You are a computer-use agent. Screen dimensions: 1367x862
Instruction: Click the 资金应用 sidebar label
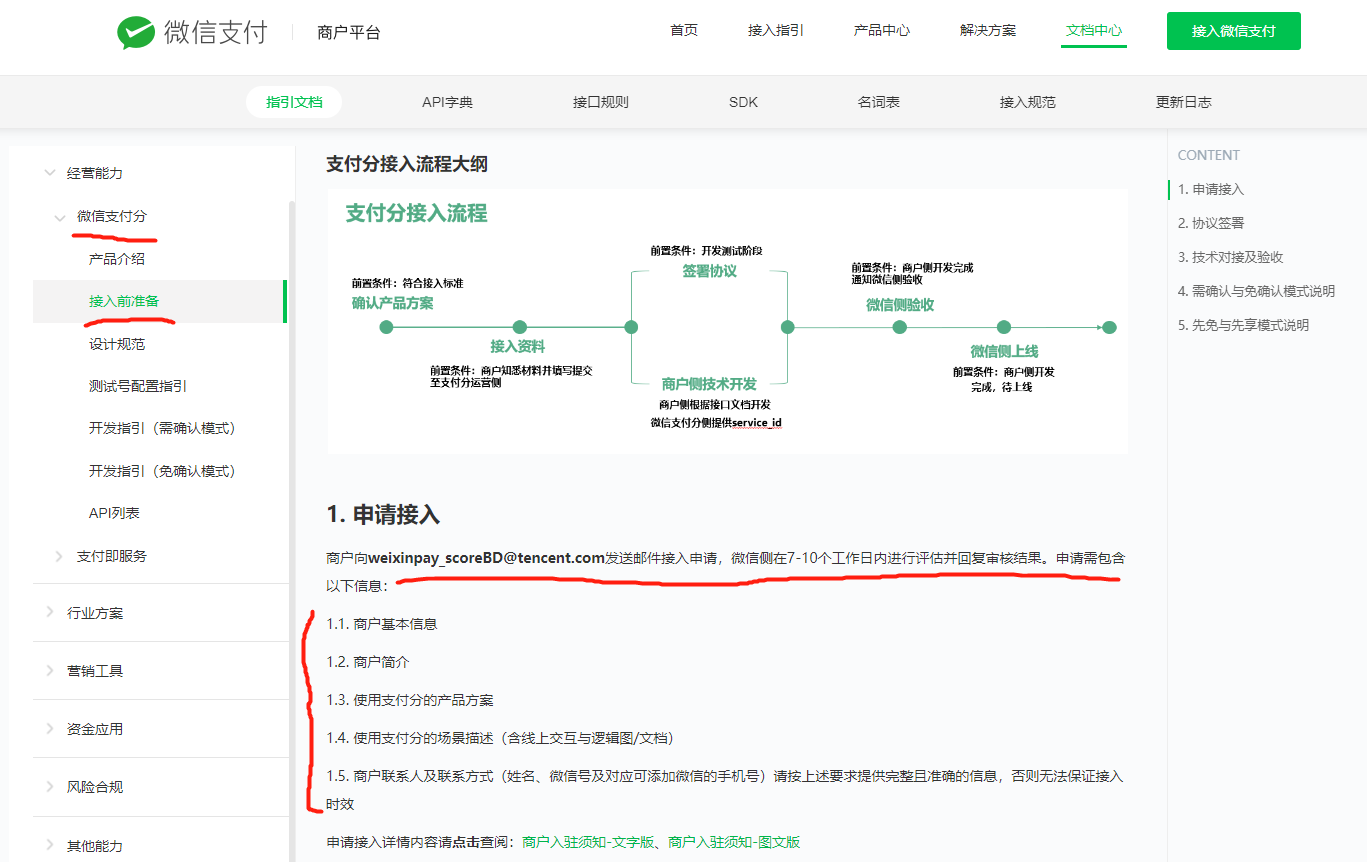coord(95,729)
